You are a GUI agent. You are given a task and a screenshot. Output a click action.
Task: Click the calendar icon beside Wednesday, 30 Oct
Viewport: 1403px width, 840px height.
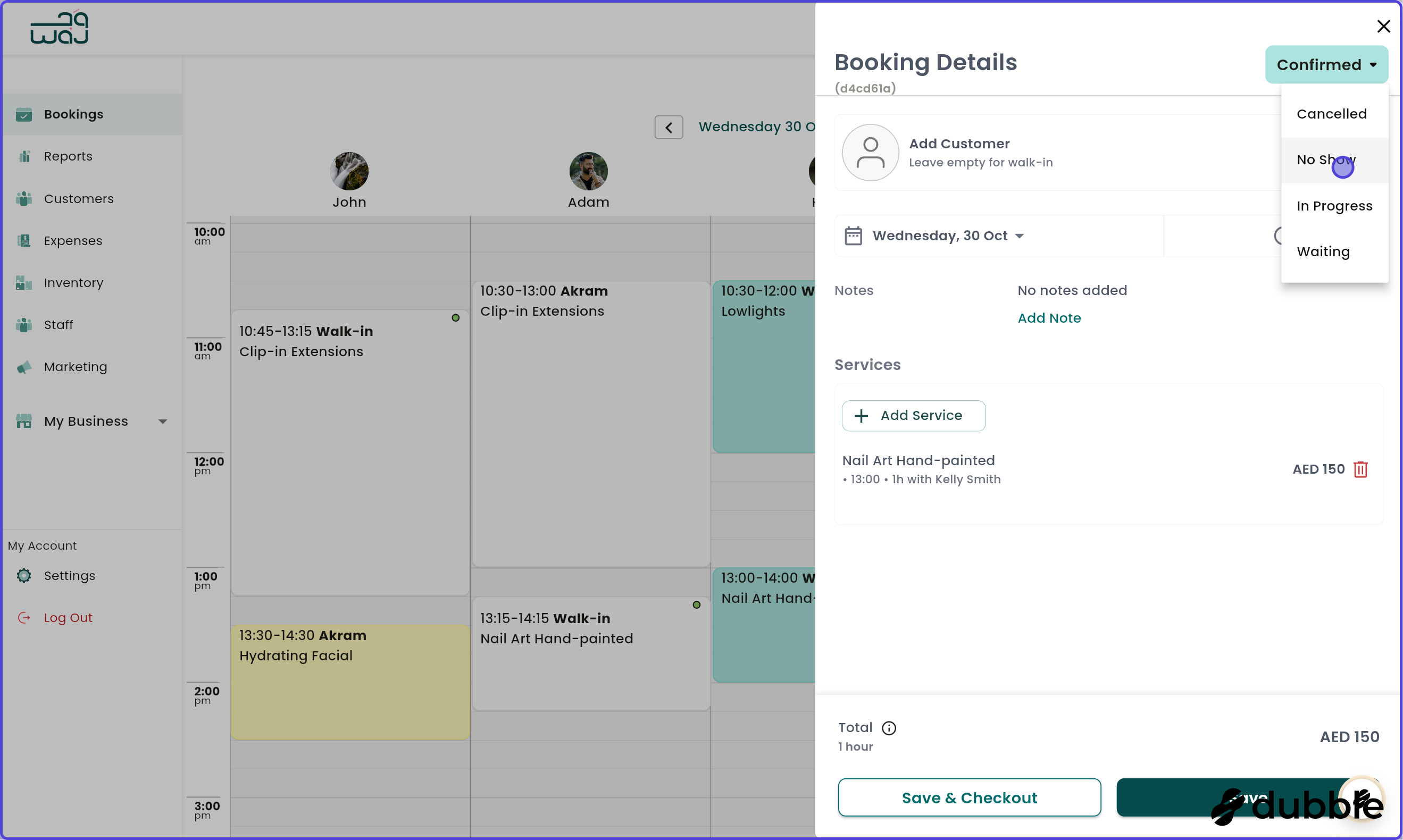click(854, 236)
